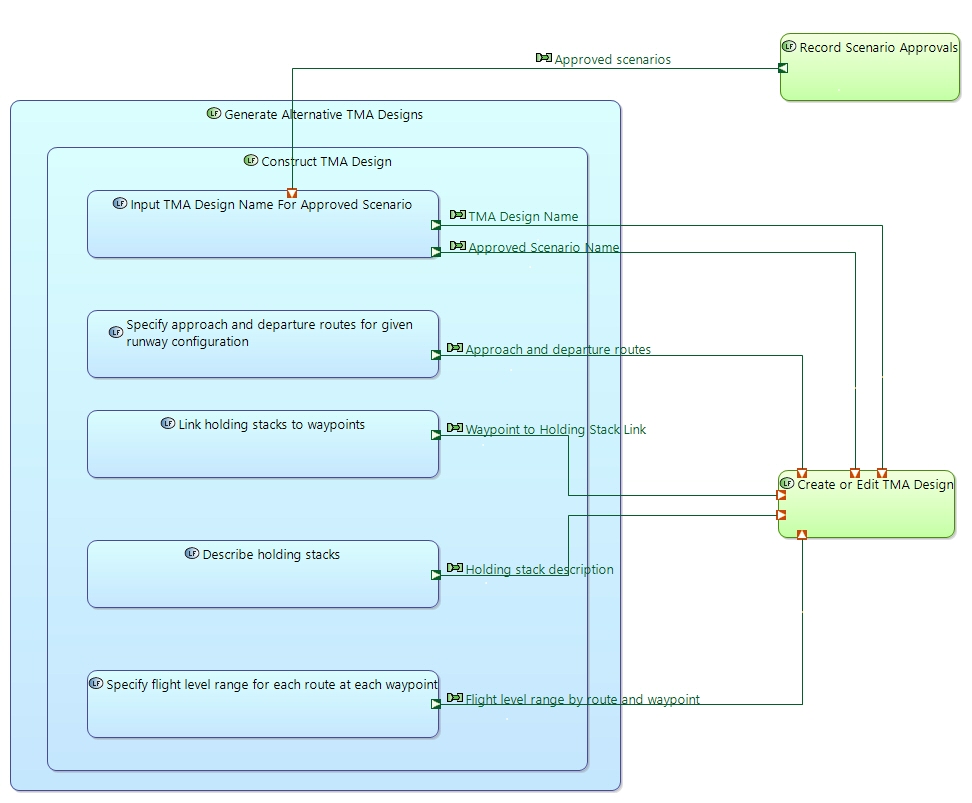The height and width of the screenshot is (803, 972).
Task: Select output port of Specify approach and departure routes
Action: pyautogui.click(x=436, y=355)
